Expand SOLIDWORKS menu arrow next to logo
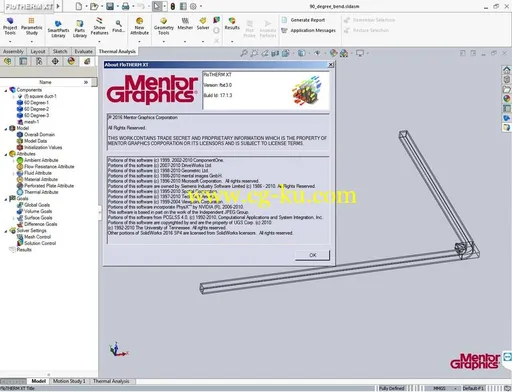Screen dimensions: 512x392 tap(58, 6)
